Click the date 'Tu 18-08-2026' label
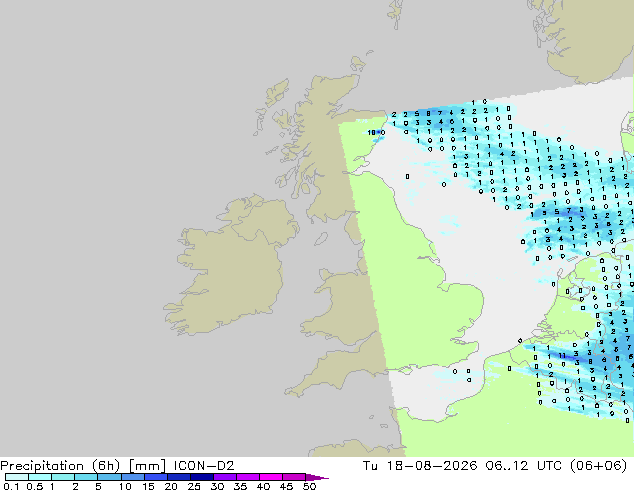The image size is (634, 490). (x=420, y=466)
